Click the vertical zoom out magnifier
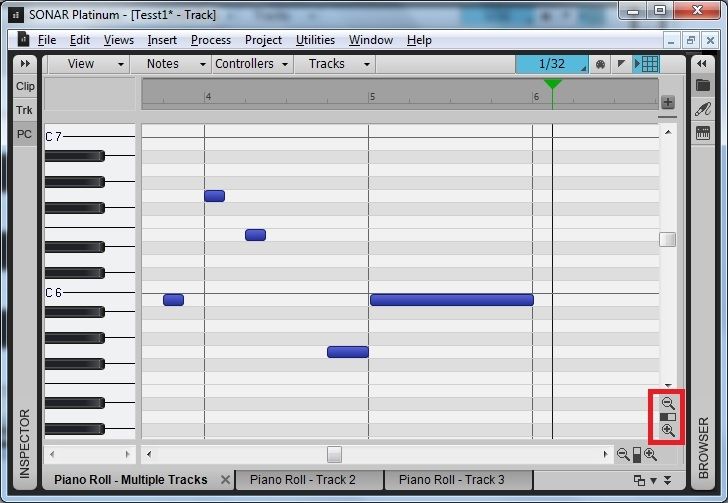Screen dimensions: 728x503 [x=668, y=402]
